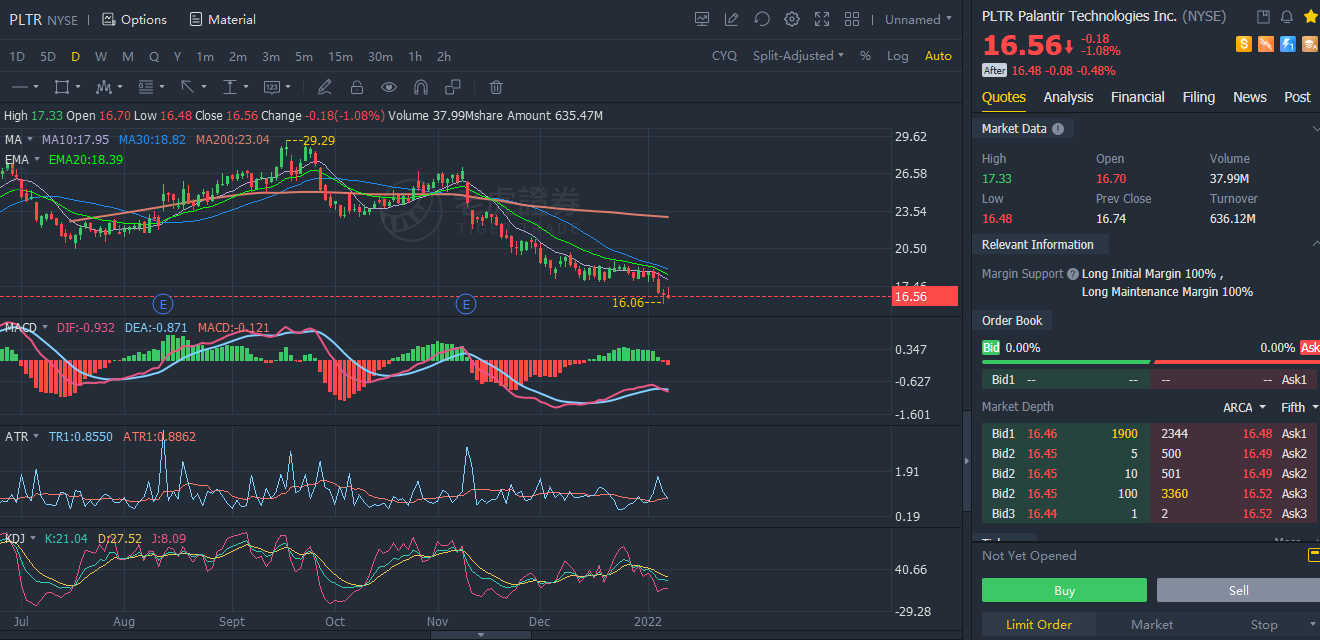Click the drawing brush pen icon
1320x640 pixels.
(324, 87)
